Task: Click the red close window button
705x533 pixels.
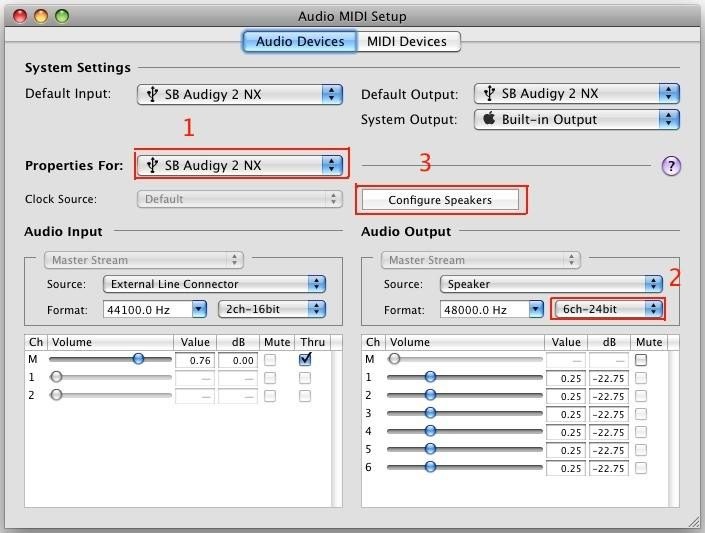Action: pos(20,16)
